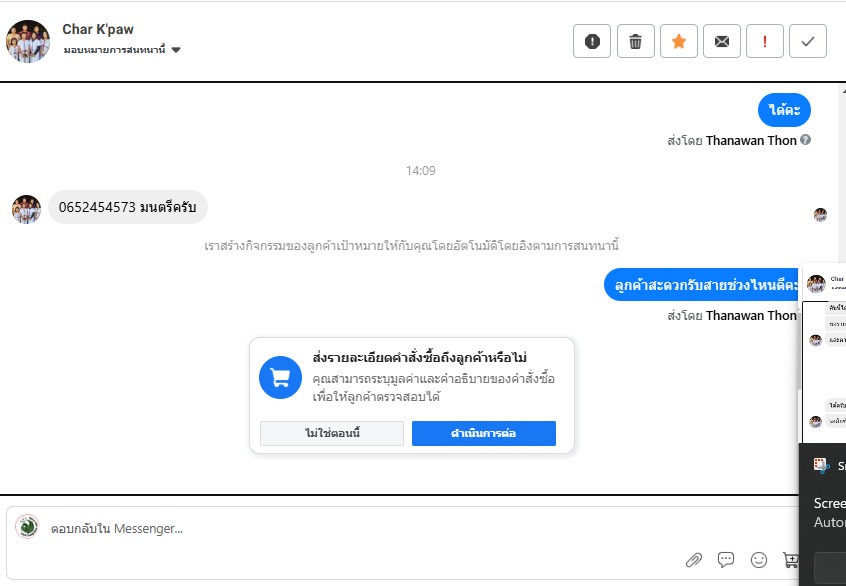Click the attach file paperclip icon
This screenshot has width=846, height=586.
click(693, 560)
